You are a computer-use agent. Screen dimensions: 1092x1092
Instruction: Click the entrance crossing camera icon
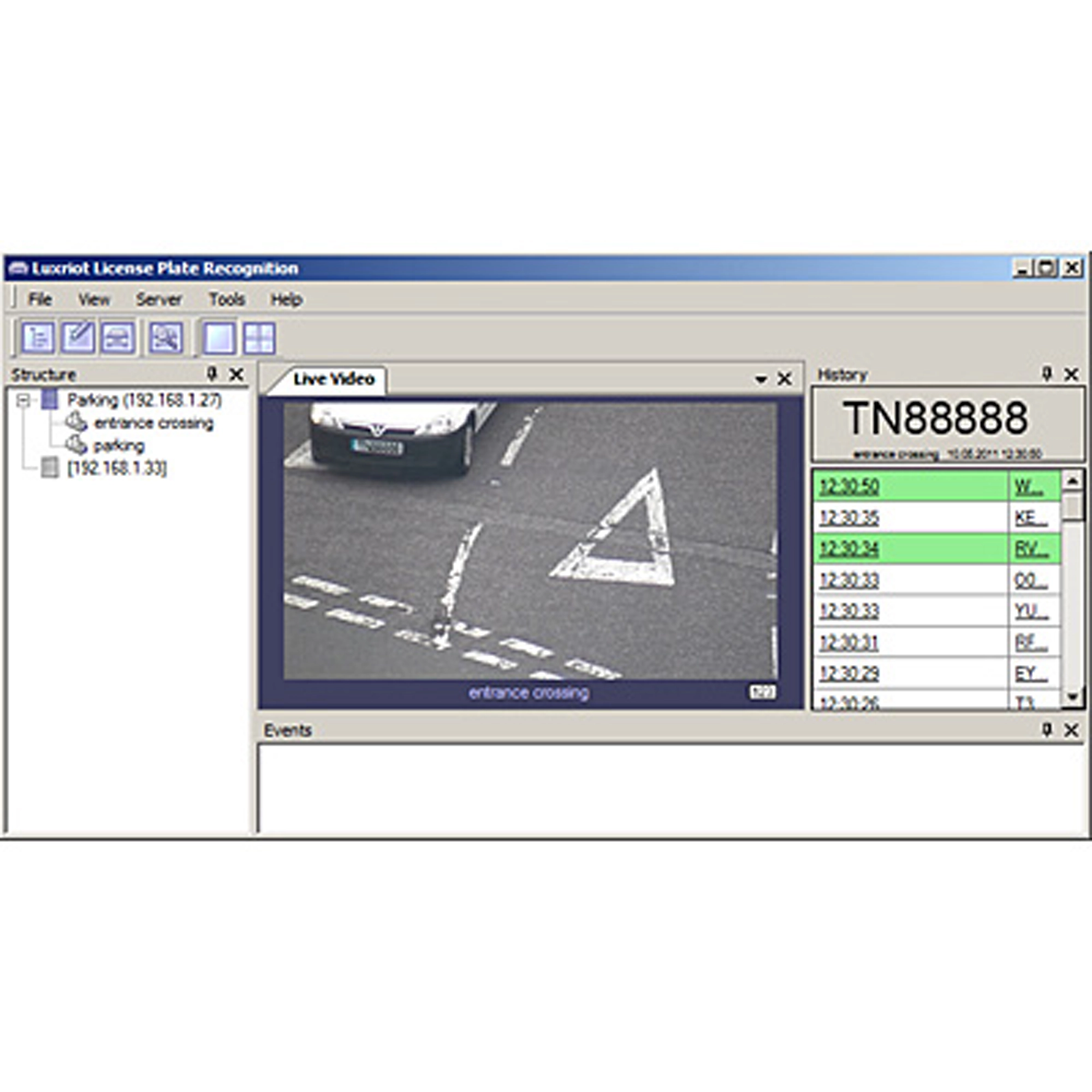tap(76, 422)
